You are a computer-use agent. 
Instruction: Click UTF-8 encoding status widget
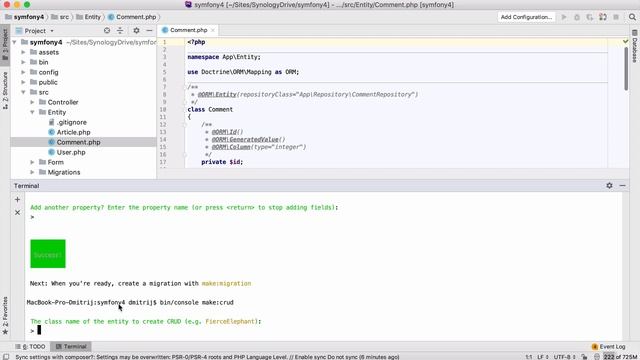click(565, 357)
